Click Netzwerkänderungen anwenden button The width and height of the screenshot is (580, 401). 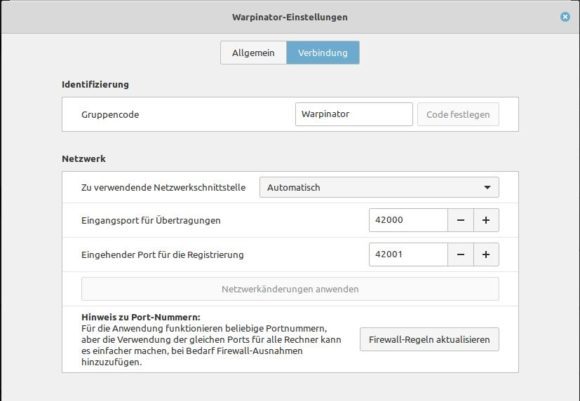click(x=290, y=289)
